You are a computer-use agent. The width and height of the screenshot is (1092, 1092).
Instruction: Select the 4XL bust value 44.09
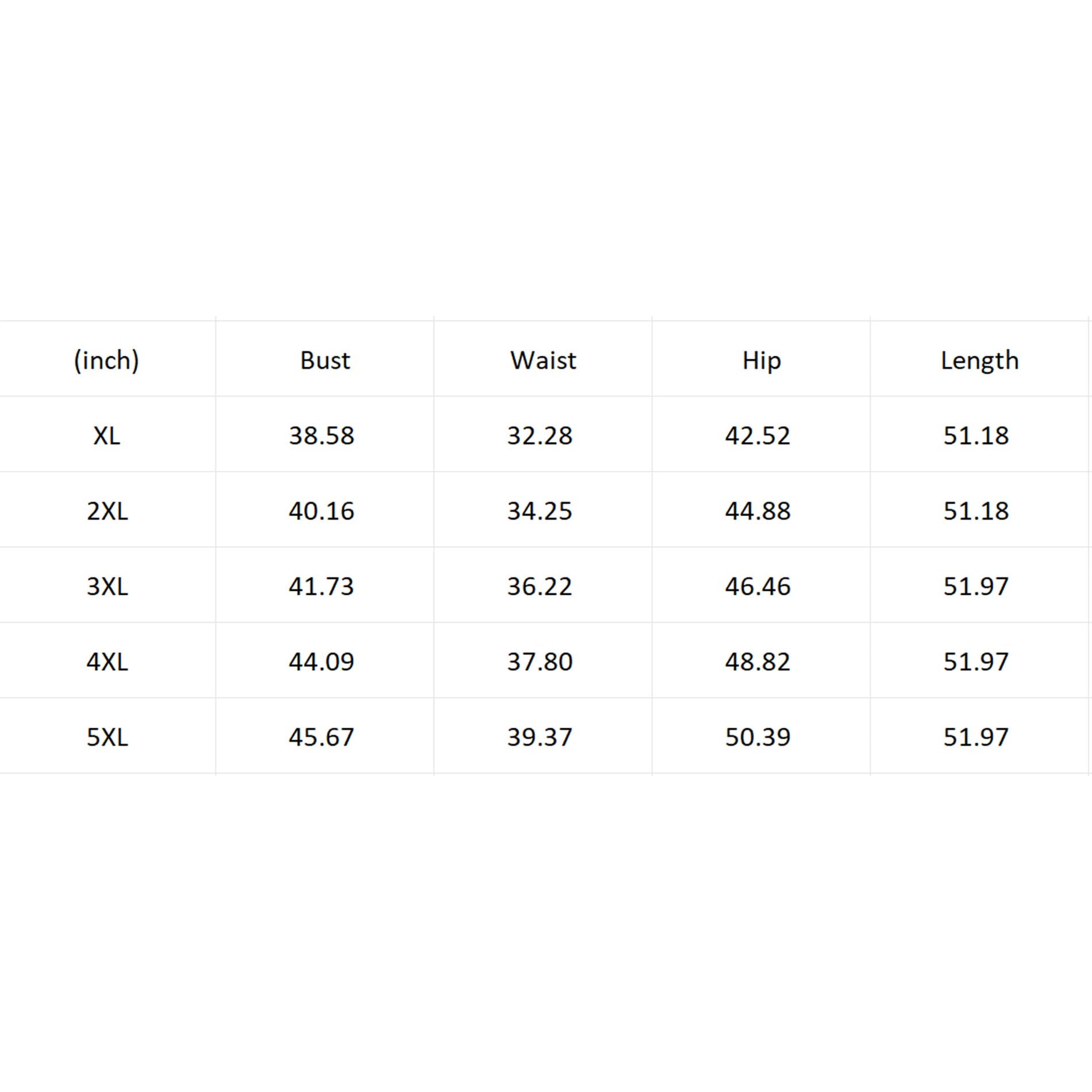coord(321,662)
